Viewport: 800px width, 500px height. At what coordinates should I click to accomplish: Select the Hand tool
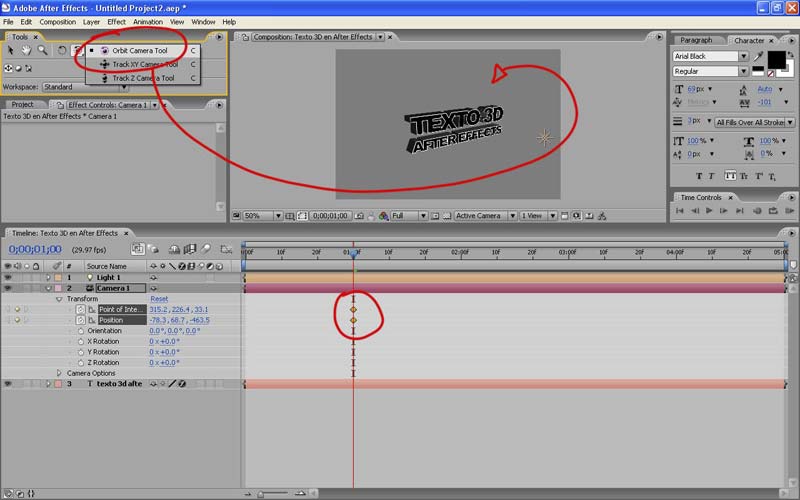click(26, 50)
